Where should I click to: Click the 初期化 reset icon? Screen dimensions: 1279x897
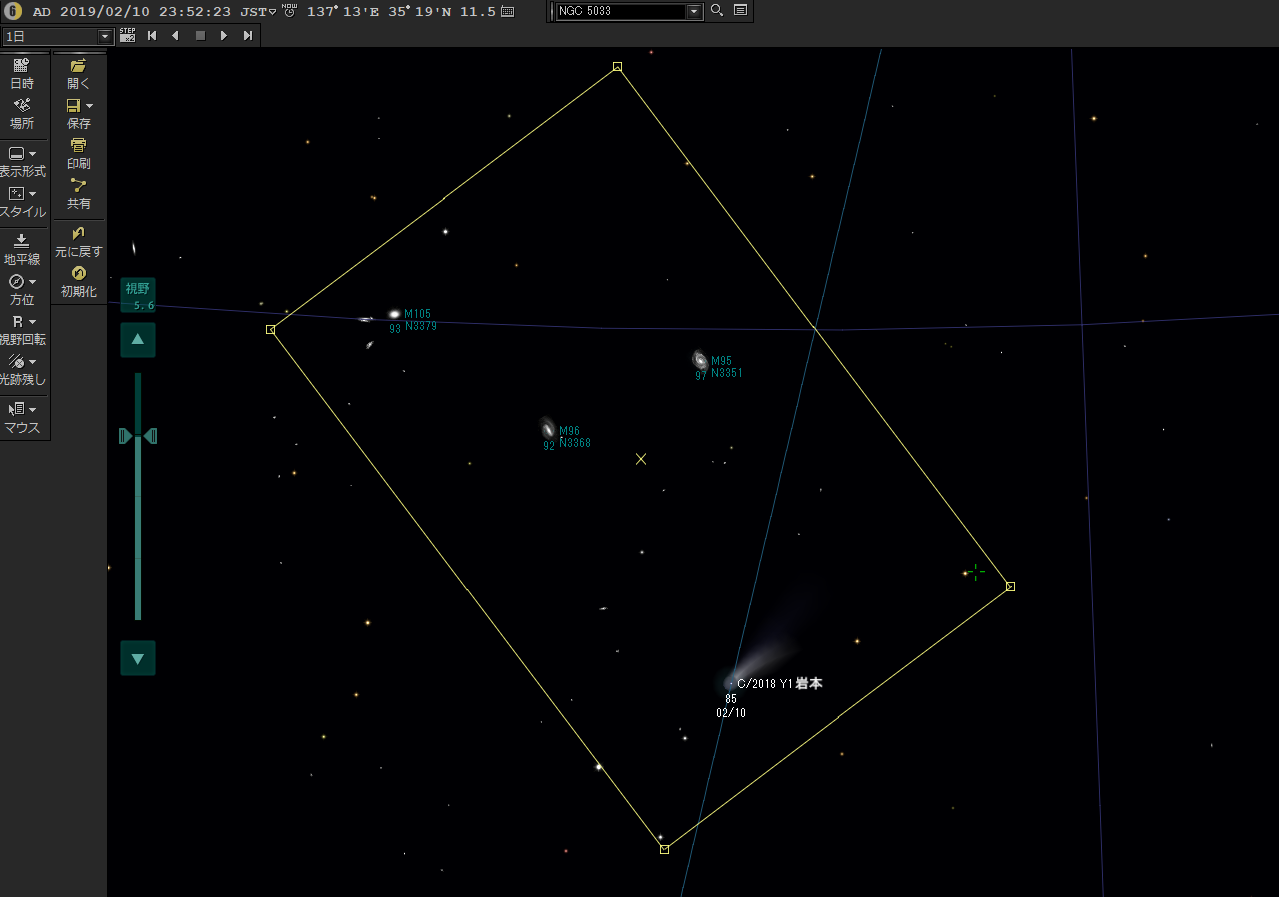[78, 273]
